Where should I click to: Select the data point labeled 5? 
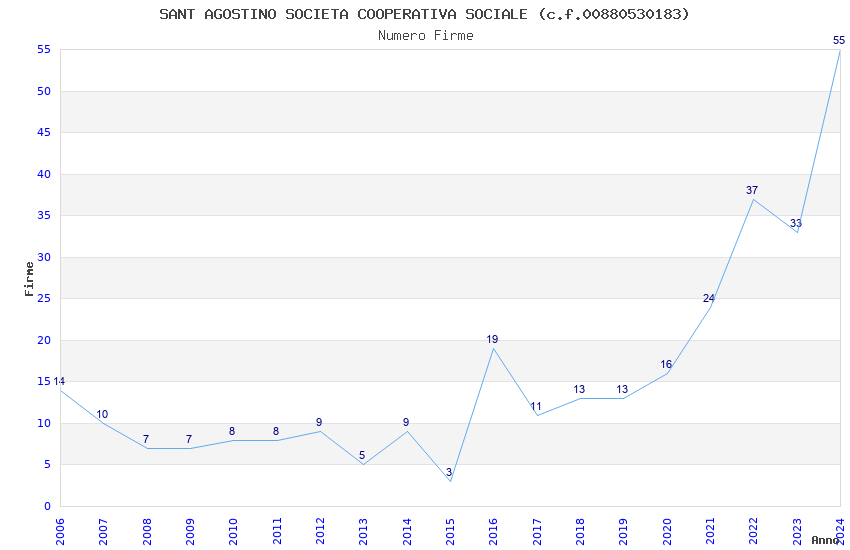pyautogui.click(x=363, y=464)
